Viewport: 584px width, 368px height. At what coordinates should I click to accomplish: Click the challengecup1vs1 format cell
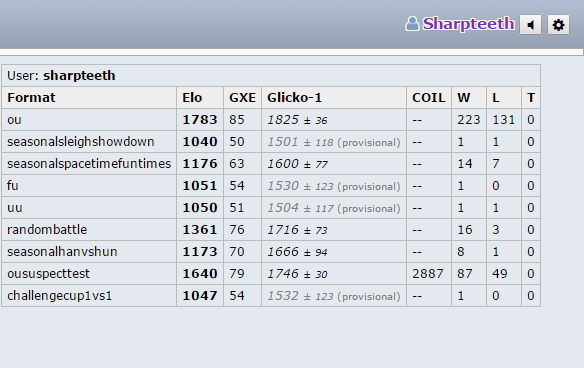[x=89, y=295]
